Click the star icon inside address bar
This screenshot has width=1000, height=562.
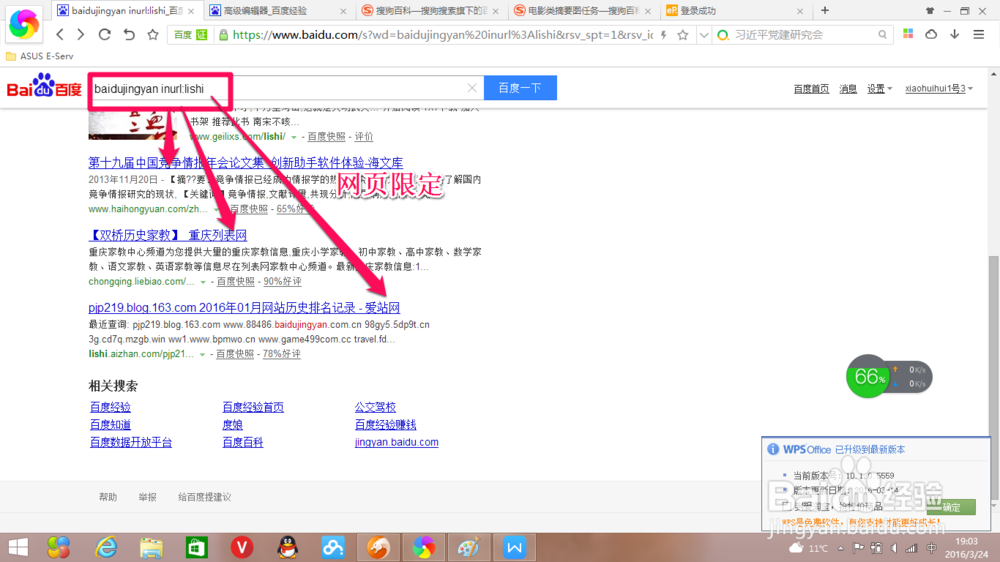[682, 35]
